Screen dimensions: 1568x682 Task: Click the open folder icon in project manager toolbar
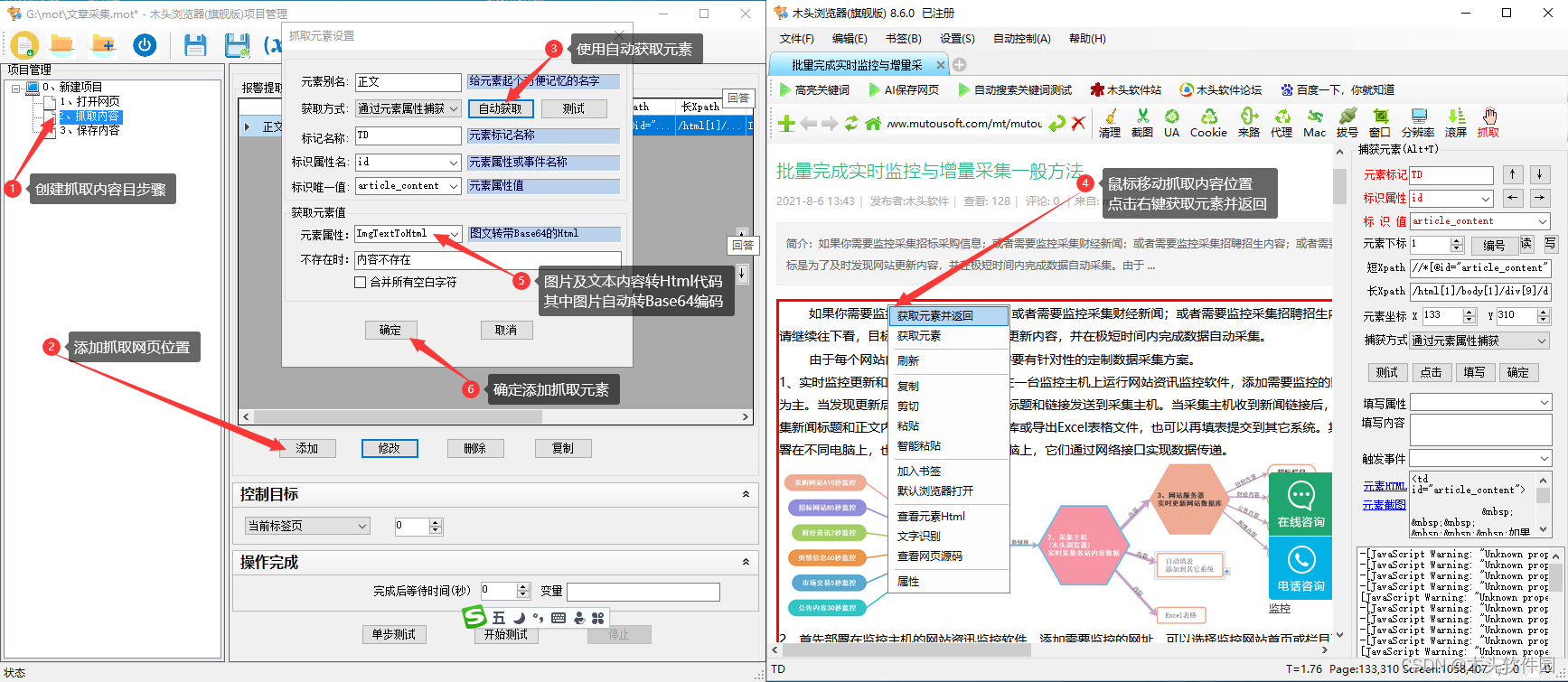click(62, 44)
